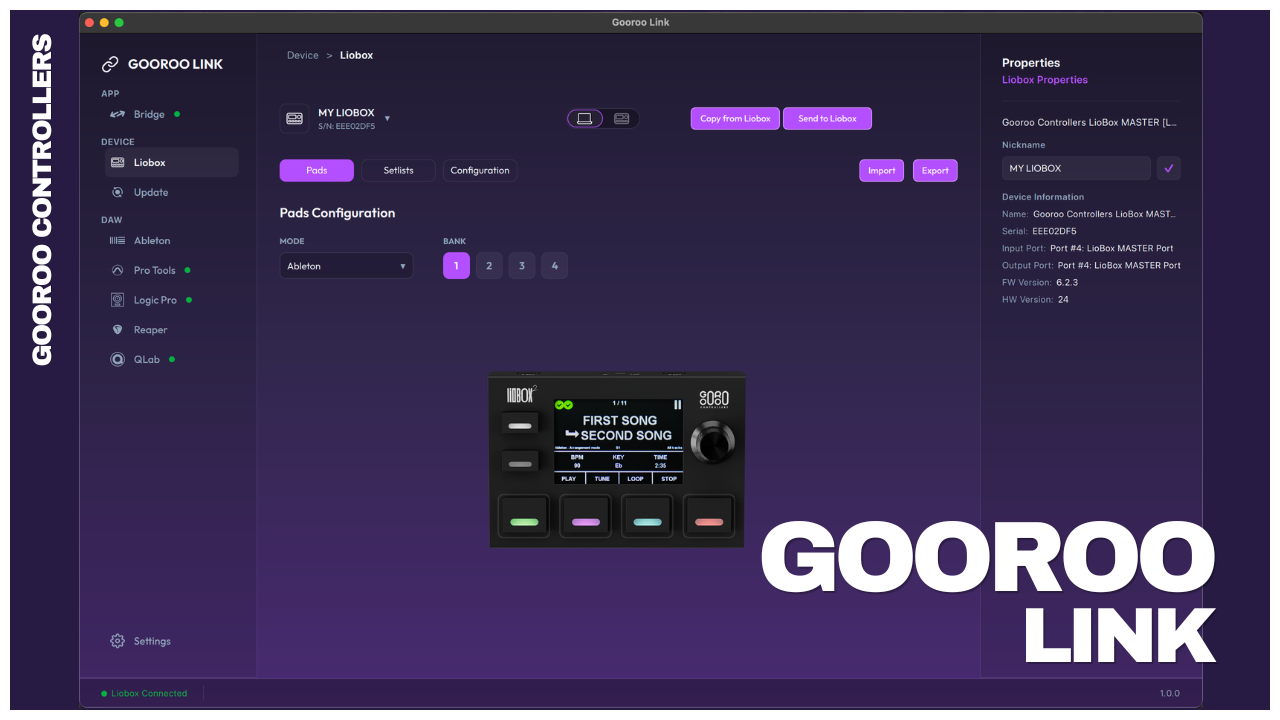The width and height of the screenshot is (1280, 720).
Task: Click the HW Version 24 value
Action: tap(1063, 300)
